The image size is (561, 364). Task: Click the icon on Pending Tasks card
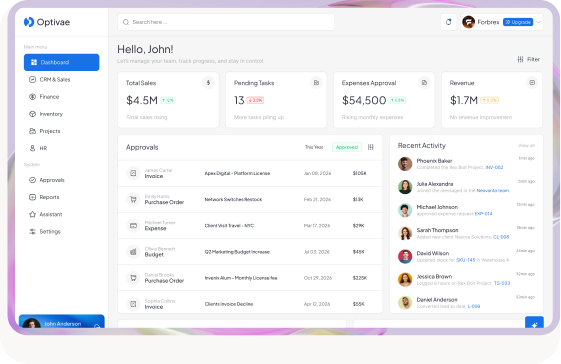[316, 83]
